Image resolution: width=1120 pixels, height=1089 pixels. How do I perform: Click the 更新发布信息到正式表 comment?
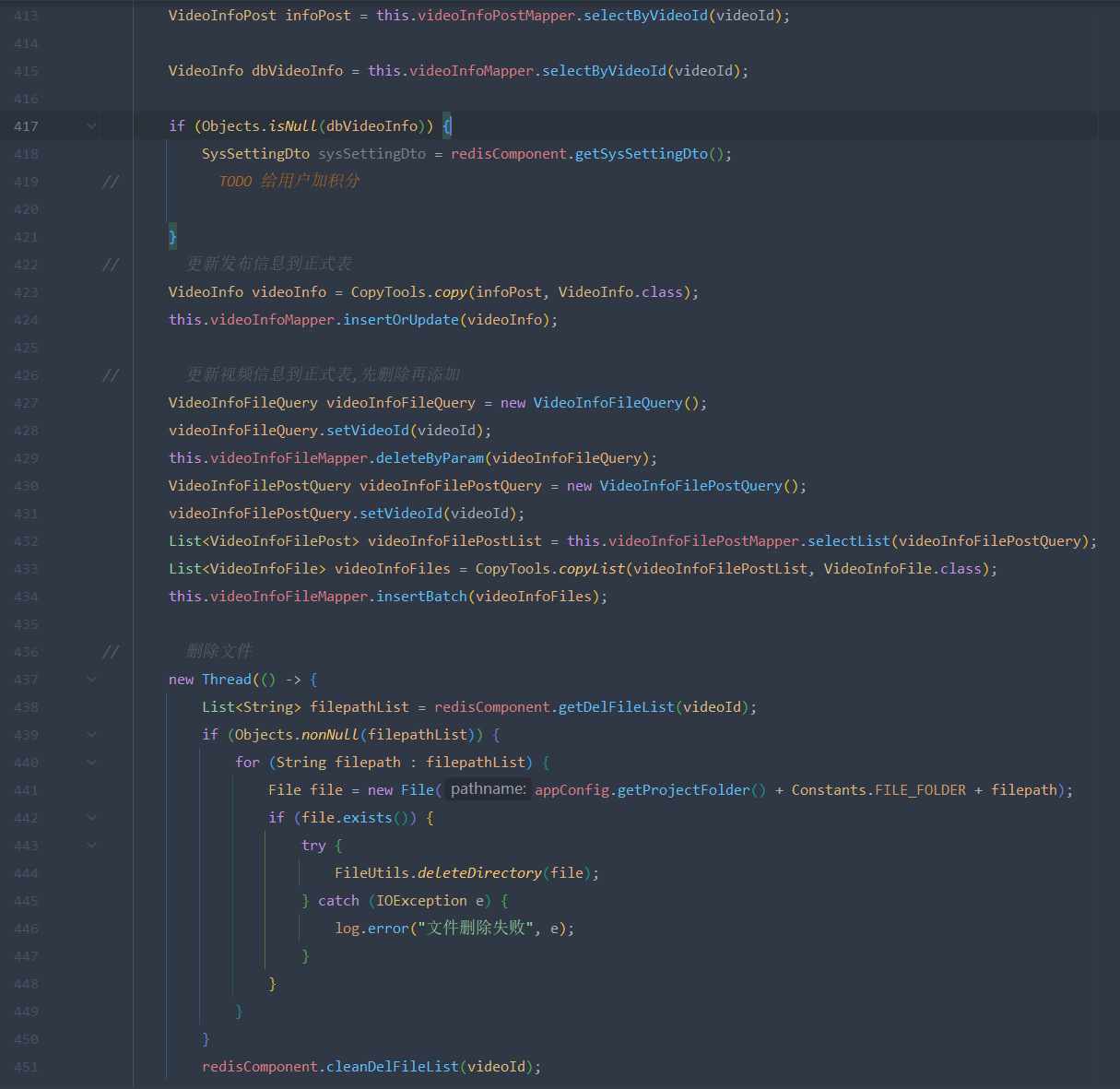(269, 265)
